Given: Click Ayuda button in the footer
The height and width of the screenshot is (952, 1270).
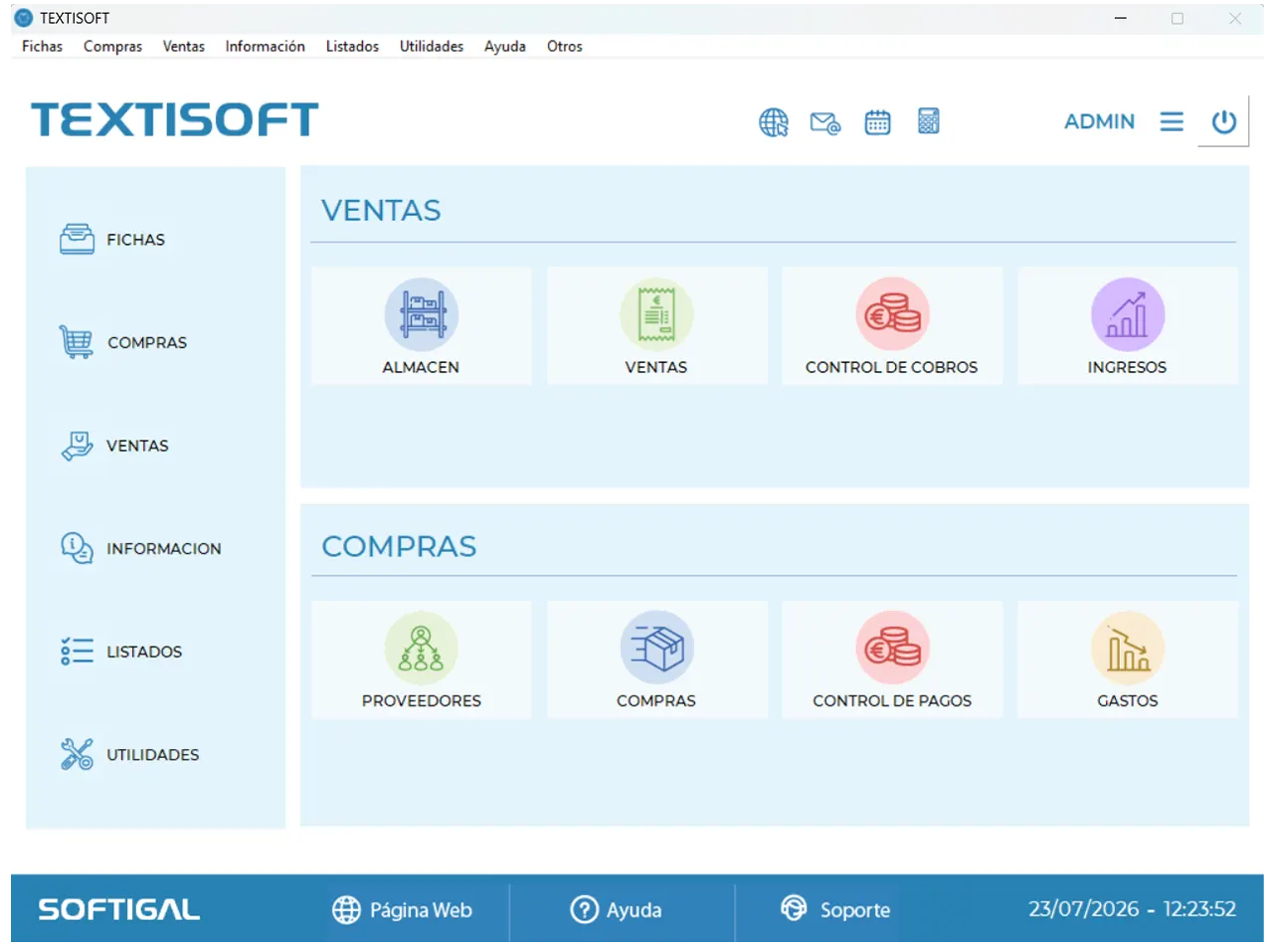Looking at the screenshot, I should [x=616, y=909].
